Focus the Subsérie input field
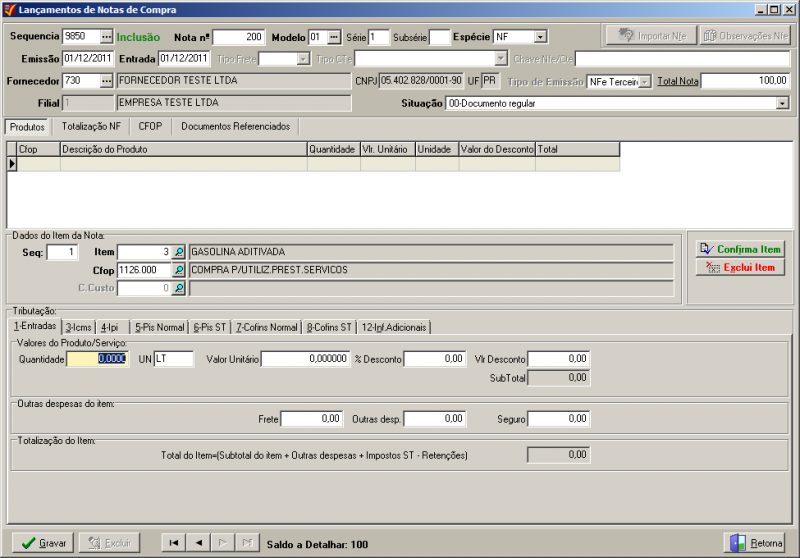The height and width of the screenshot is (558, 800). click(439, 37)
